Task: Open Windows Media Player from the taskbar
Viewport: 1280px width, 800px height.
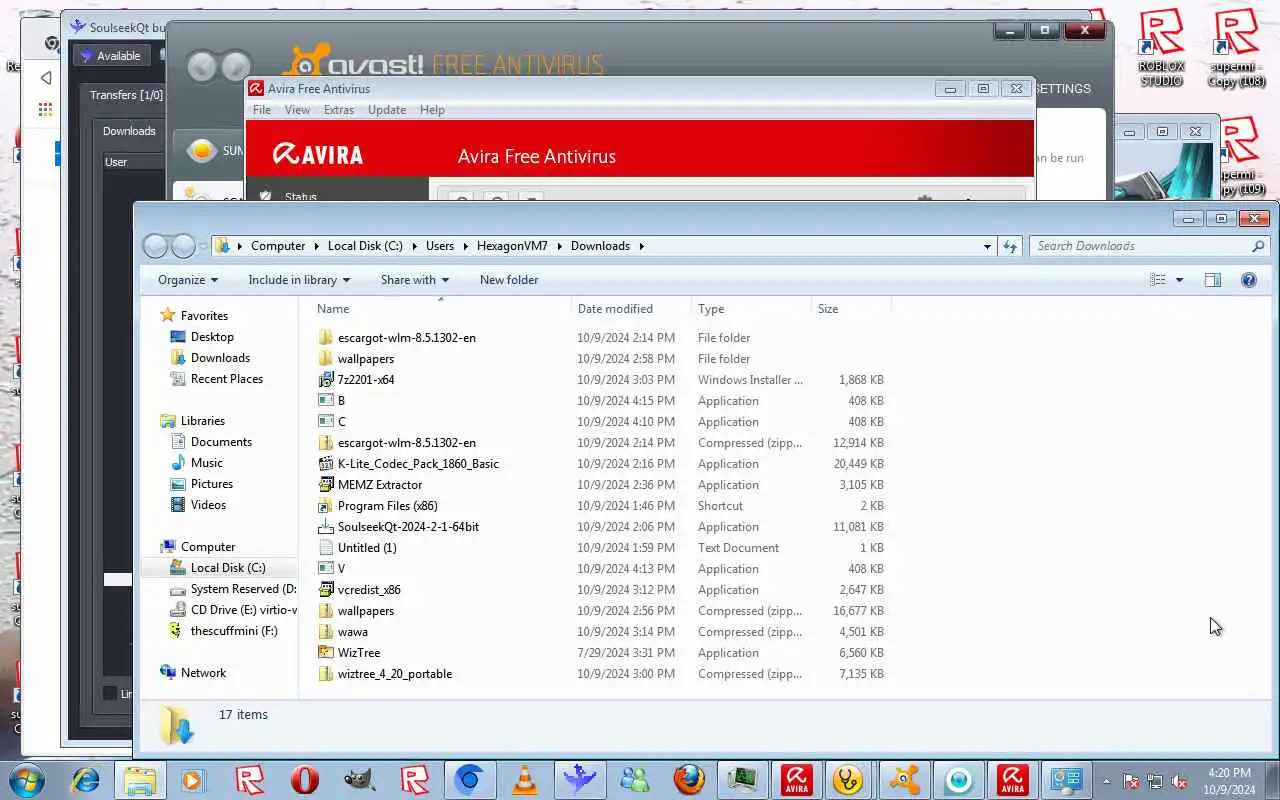Action: (193, 780)
